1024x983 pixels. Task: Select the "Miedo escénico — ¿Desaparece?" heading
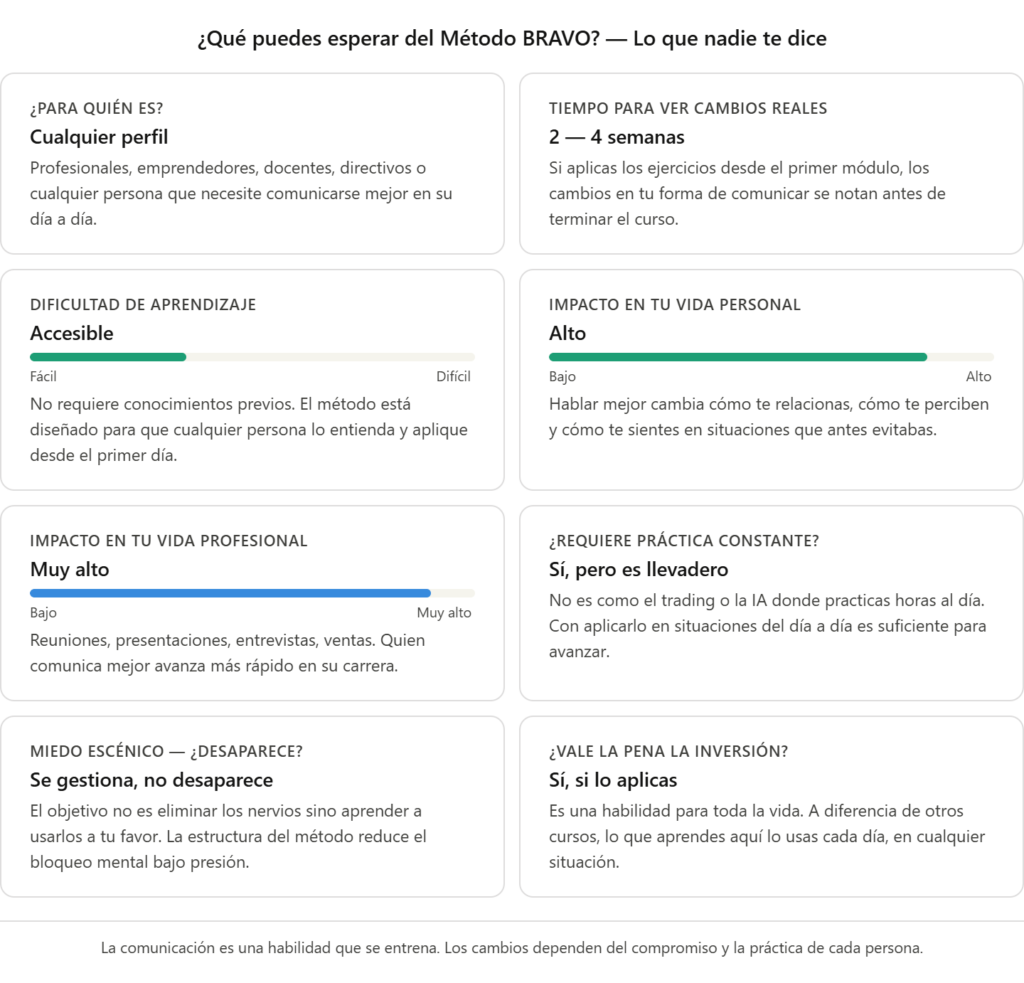pyautogui.click(x=166, y=751)
